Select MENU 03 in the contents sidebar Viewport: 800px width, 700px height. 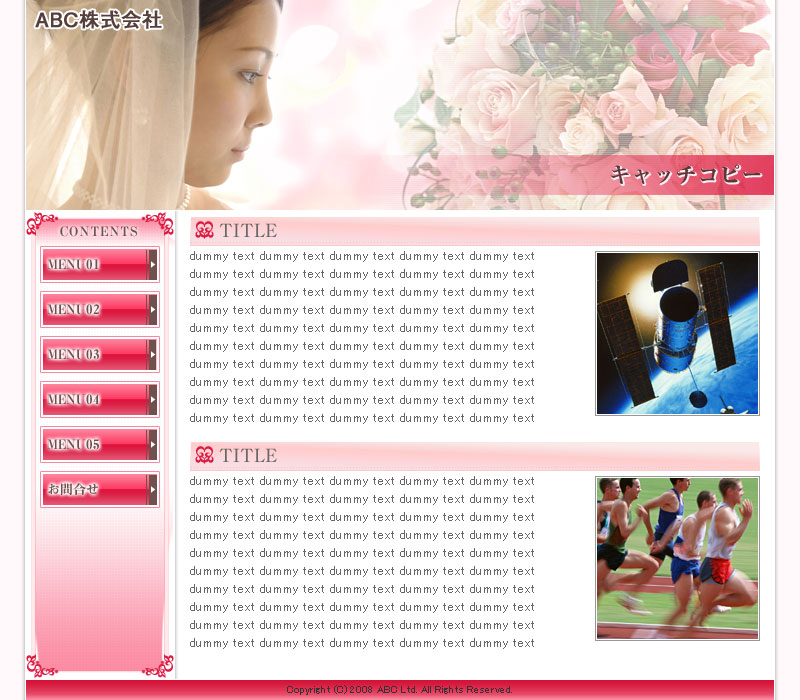pyautogui.click(x=100, y=354)
